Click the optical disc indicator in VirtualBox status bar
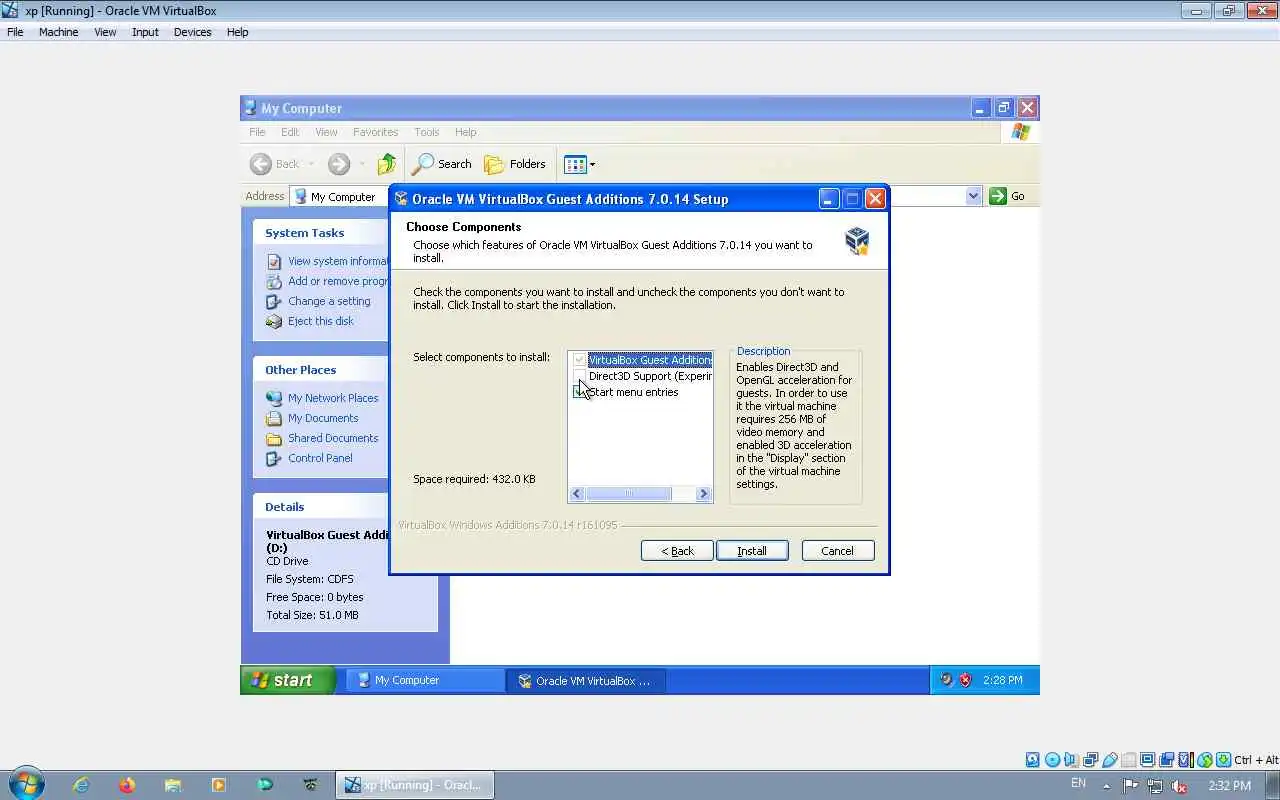 pos(1052,760)
